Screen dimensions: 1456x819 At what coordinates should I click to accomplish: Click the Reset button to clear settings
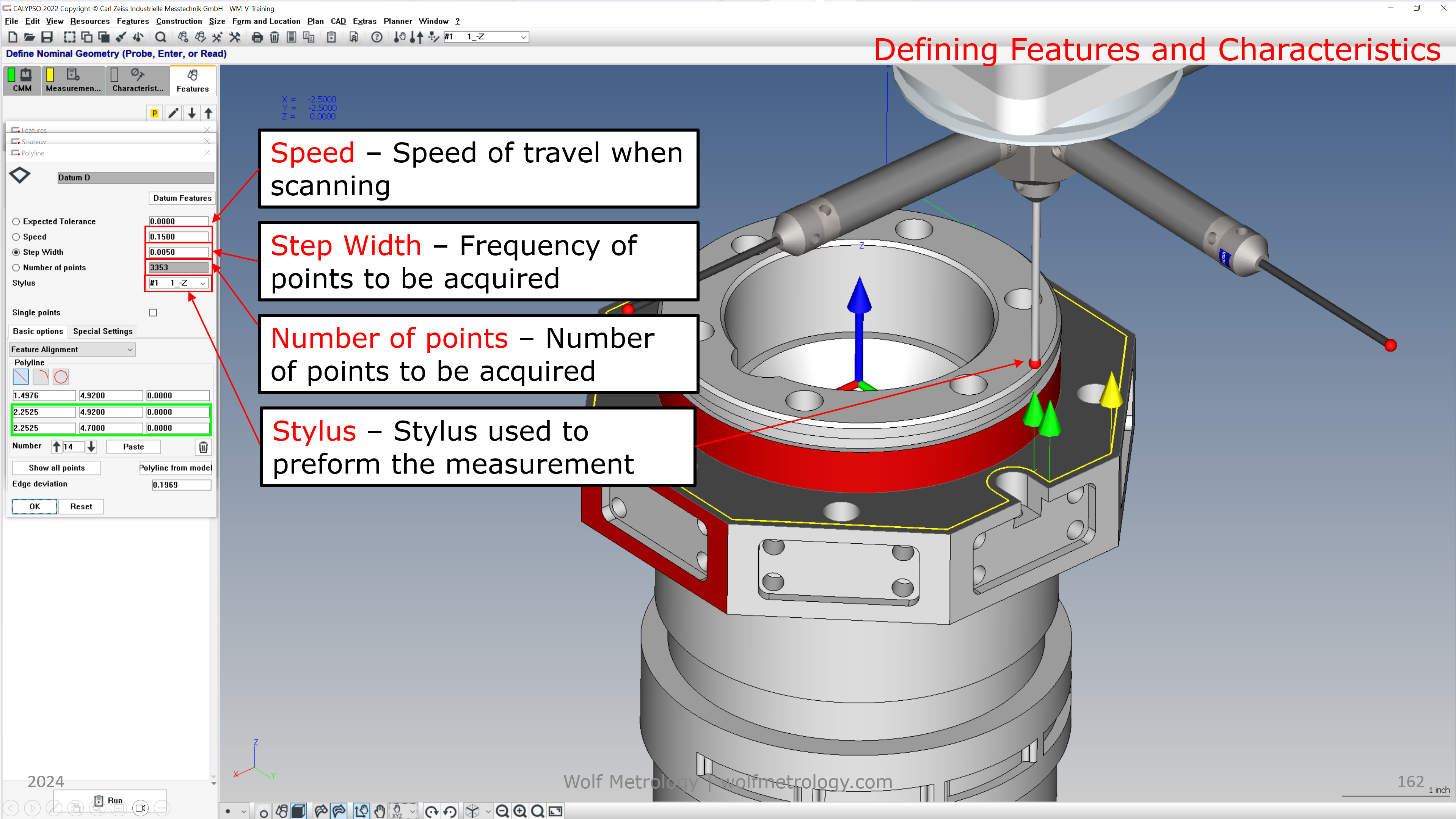coord(80,505)
